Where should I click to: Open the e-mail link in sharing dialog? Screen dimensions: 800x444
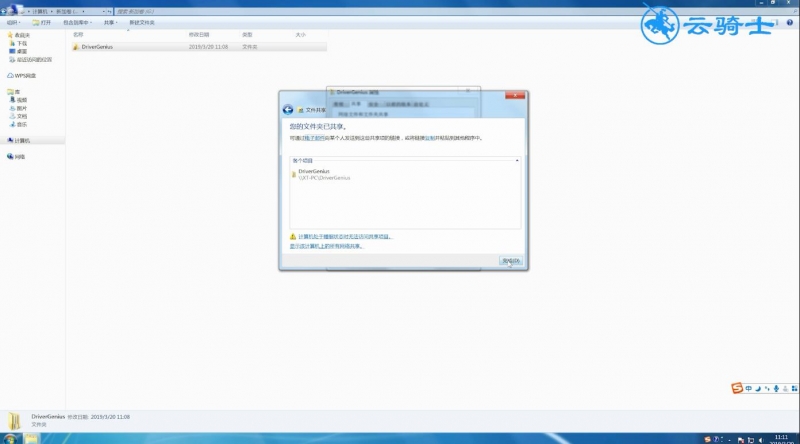(x=313, y=138)
